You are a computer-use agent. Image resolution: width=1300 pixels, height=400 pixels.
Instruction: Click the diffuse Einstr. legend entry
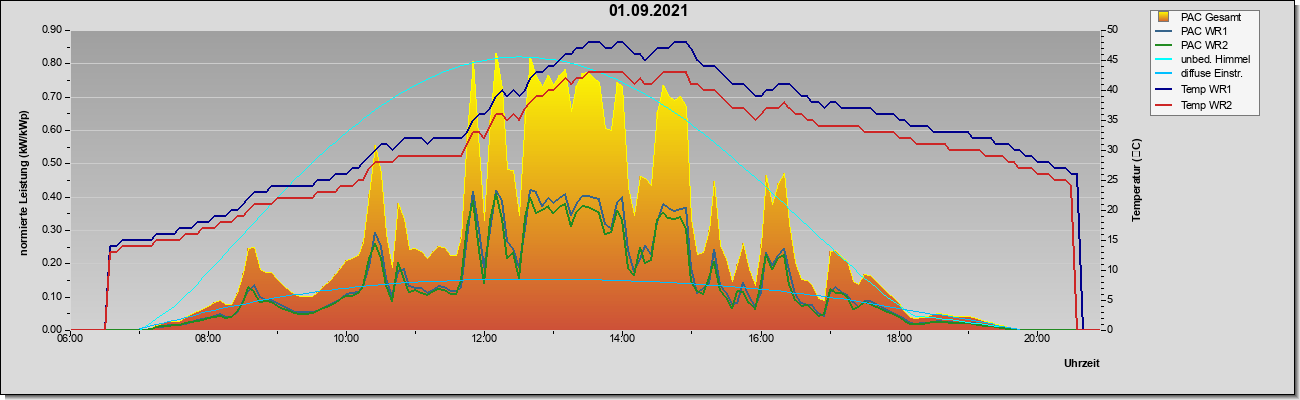pyautogui.click(x=1202, y=74)
